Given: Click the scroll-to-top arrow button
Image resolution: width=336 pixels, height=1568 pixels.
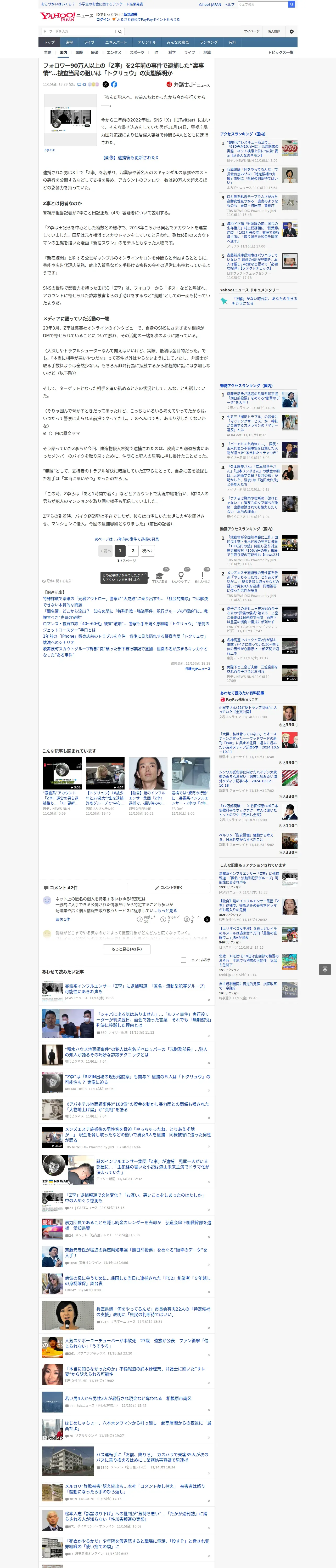Looking at the screenshot, I should (325, 970).
